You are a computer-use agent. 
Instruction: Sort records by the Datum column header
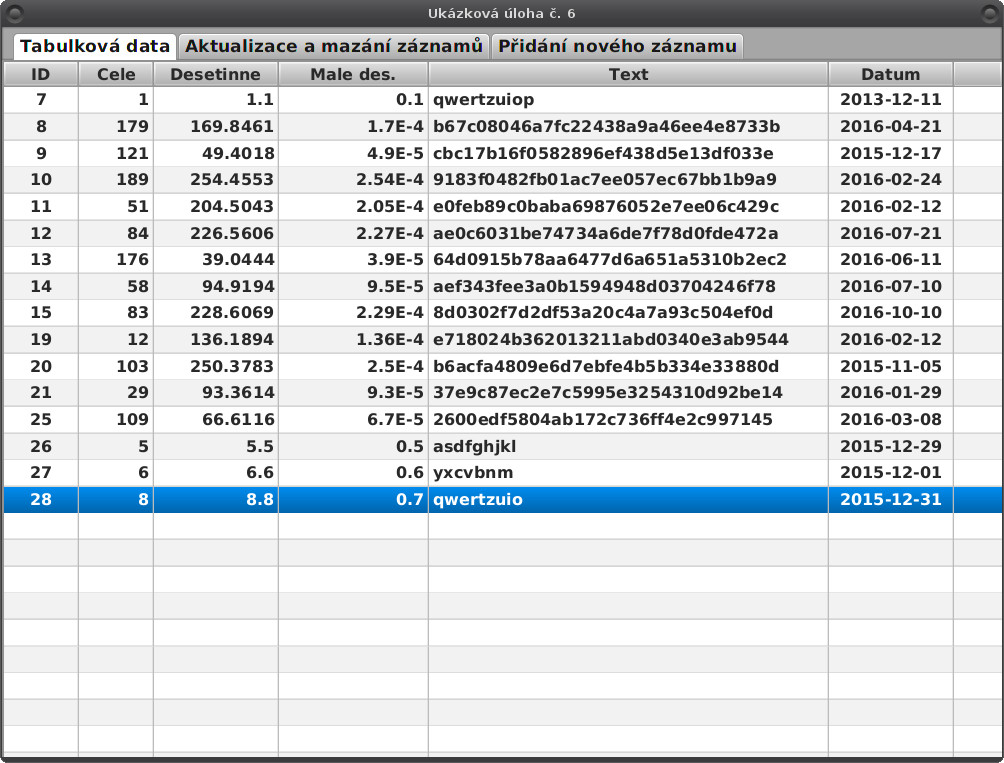tap(890, 73)
